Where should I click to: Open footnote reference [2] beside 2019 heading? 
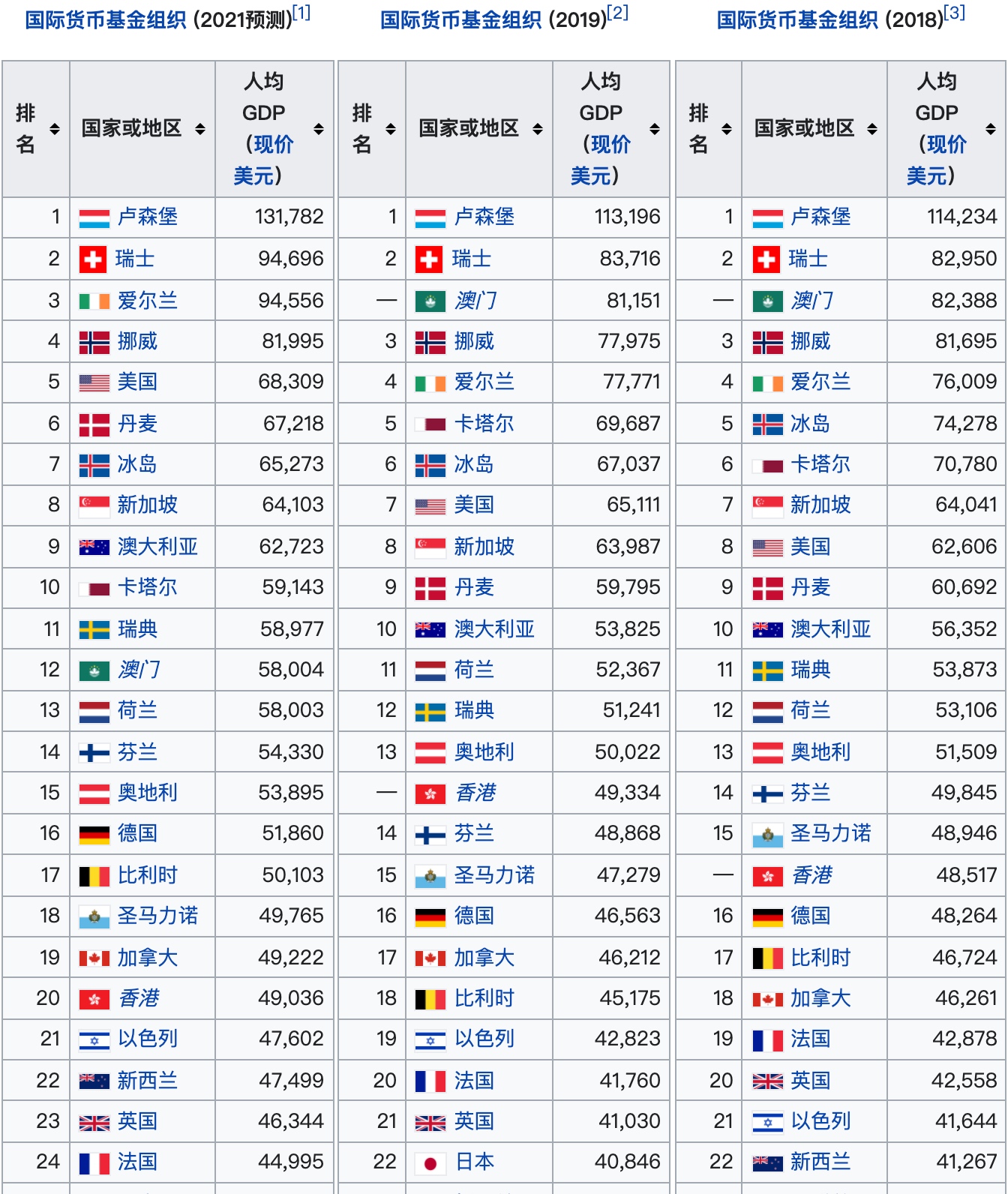tap(618, 13)
